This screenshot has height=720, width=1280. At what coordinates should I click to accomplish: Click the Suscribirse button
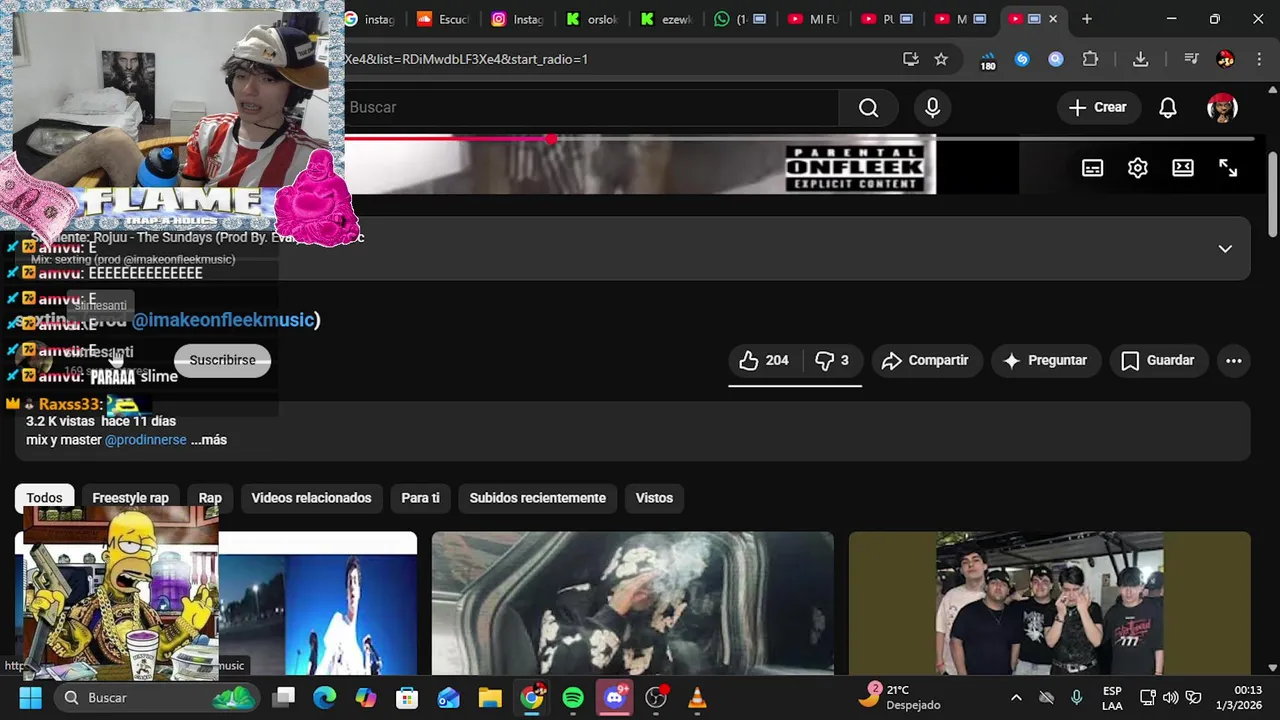pos(222,360)
